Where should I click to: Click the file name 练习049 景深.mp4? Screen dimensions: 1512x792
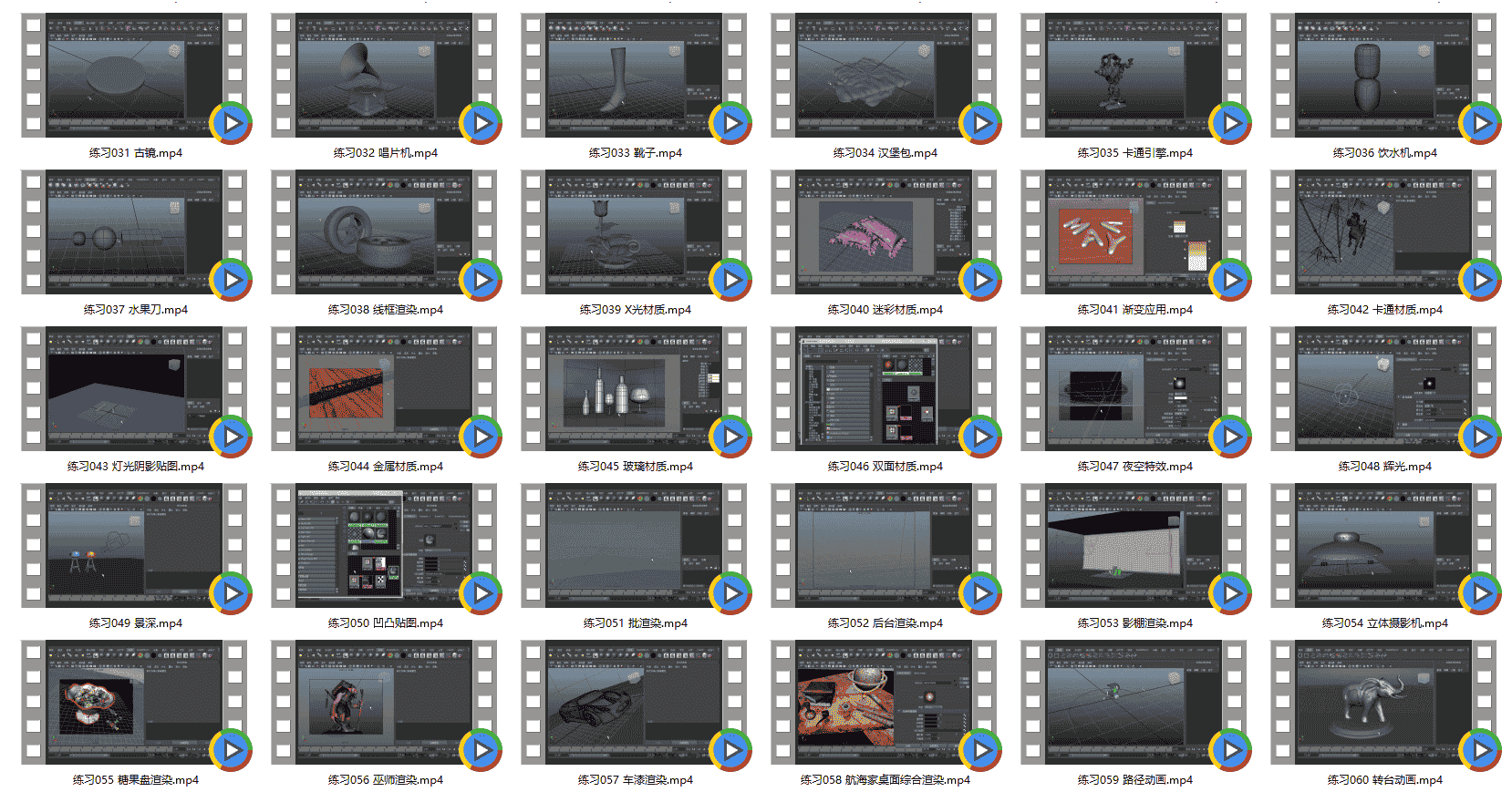[x=136, y=623]
